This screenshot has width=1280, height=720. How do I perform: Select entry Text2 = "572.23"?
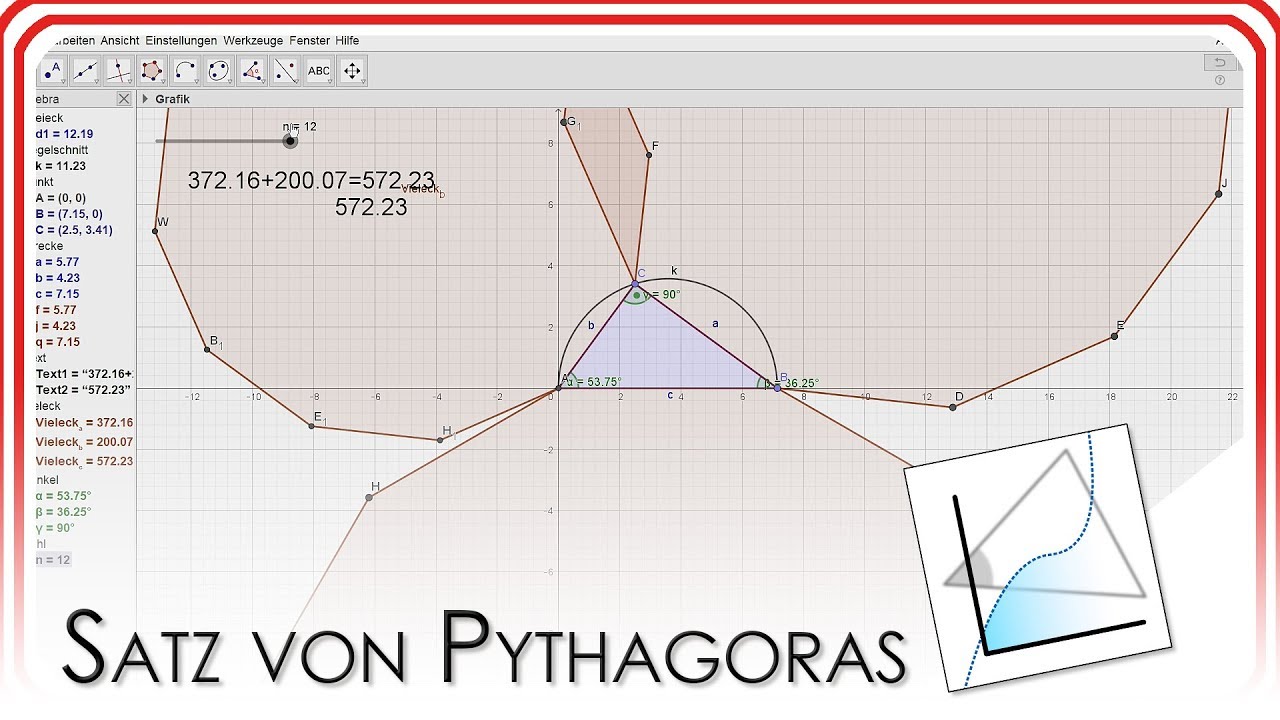point(84,390)
